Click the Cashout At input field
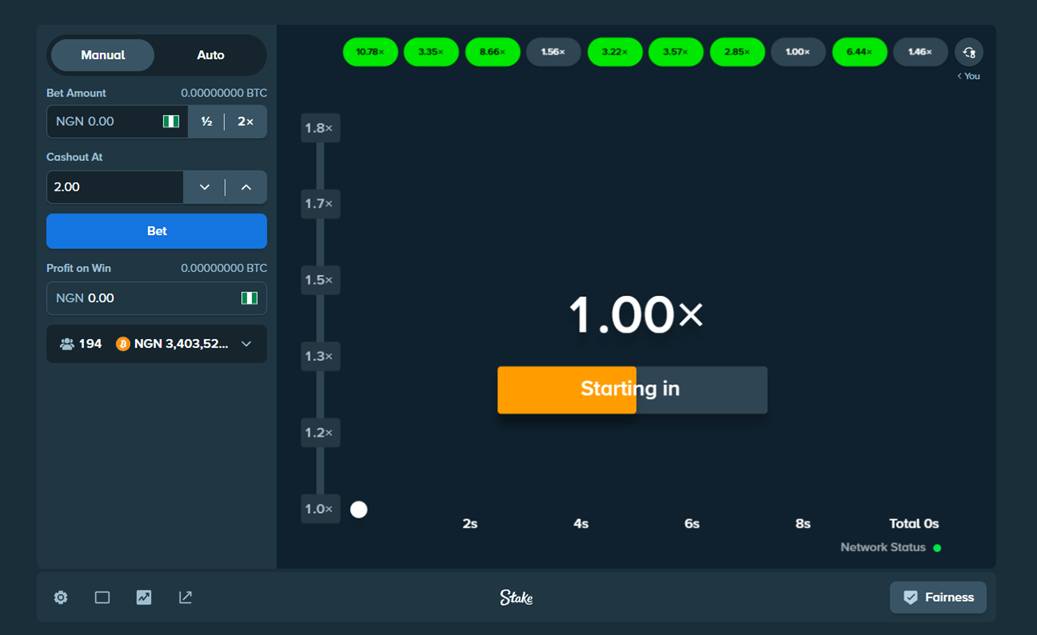This screenshot has height=635, width=1037. point(114,187)
